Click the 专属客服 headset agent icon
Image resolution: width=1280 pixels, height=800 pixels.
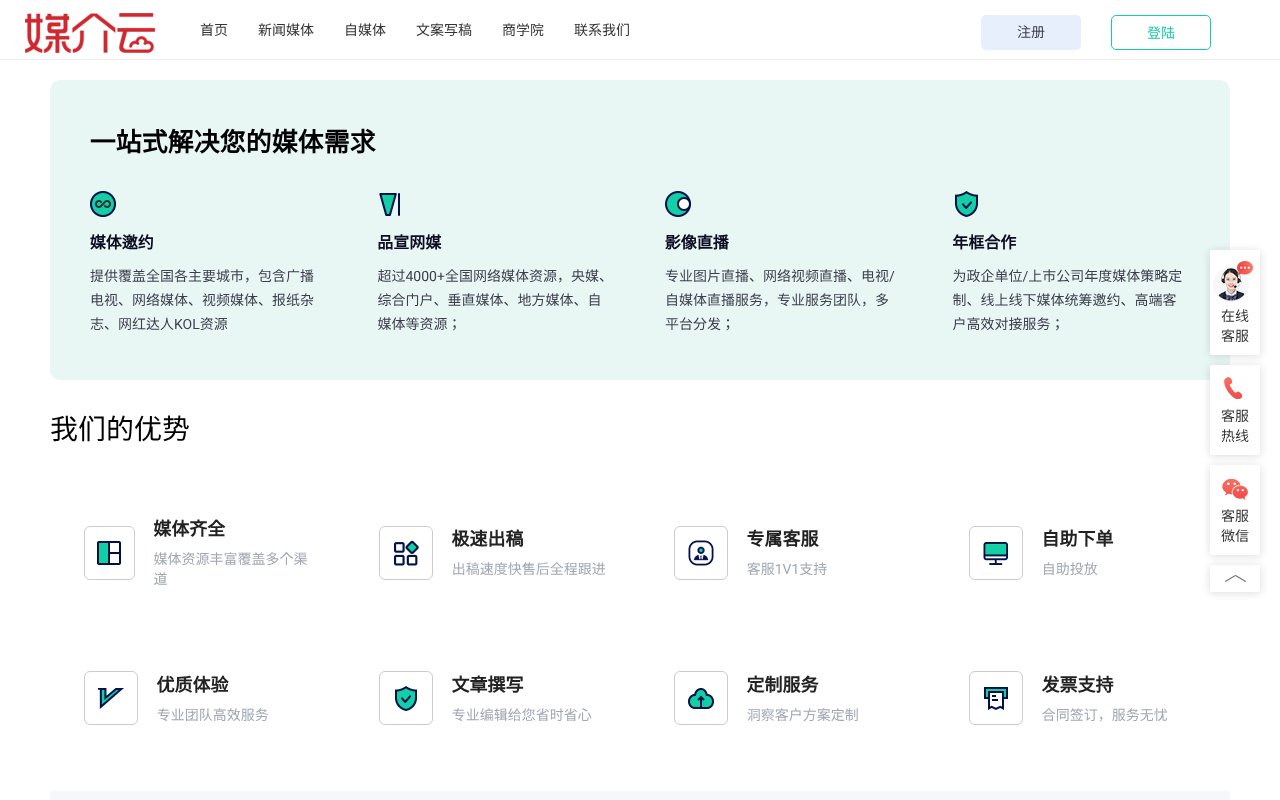(x=701, y=553)
